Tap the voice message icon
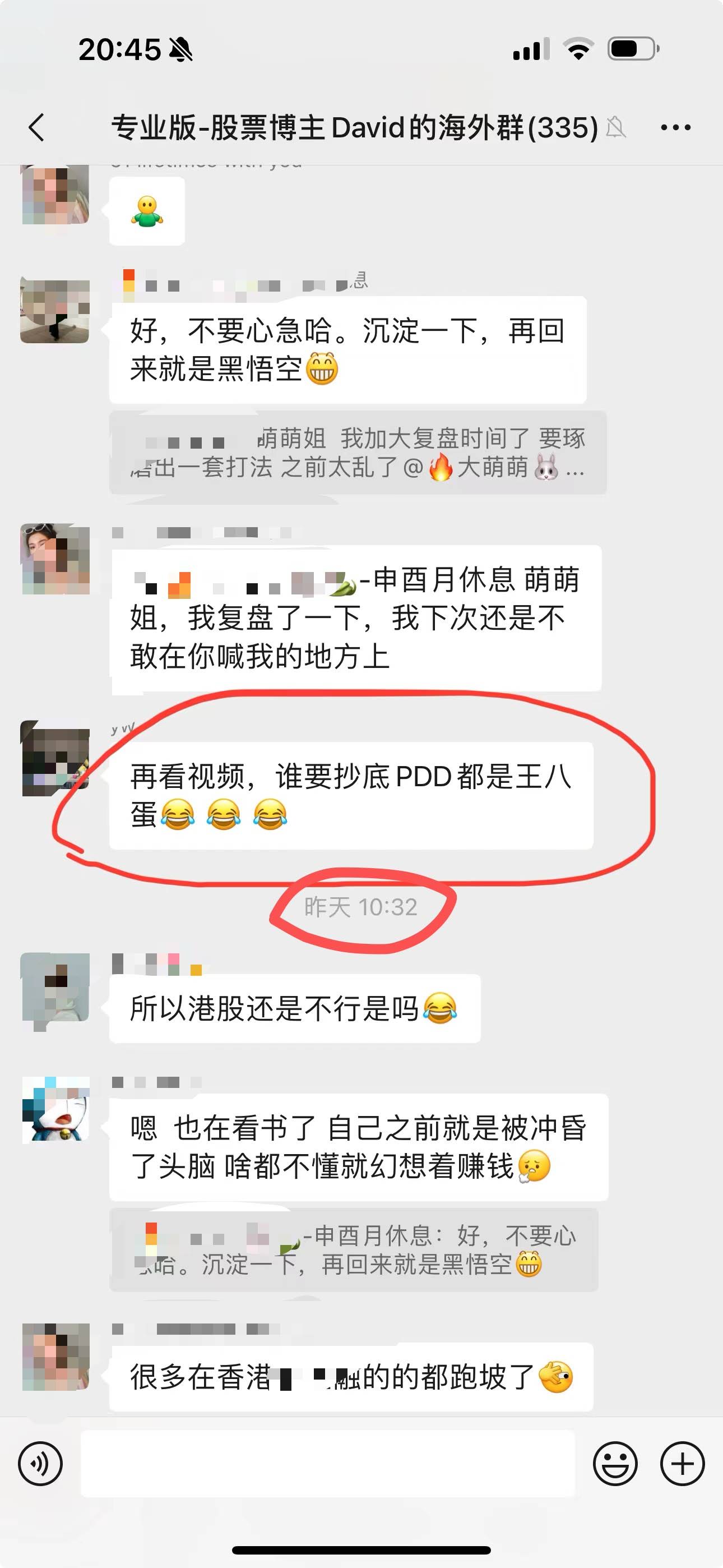This screenshot has width=723, height=1568. (40, 1464)
